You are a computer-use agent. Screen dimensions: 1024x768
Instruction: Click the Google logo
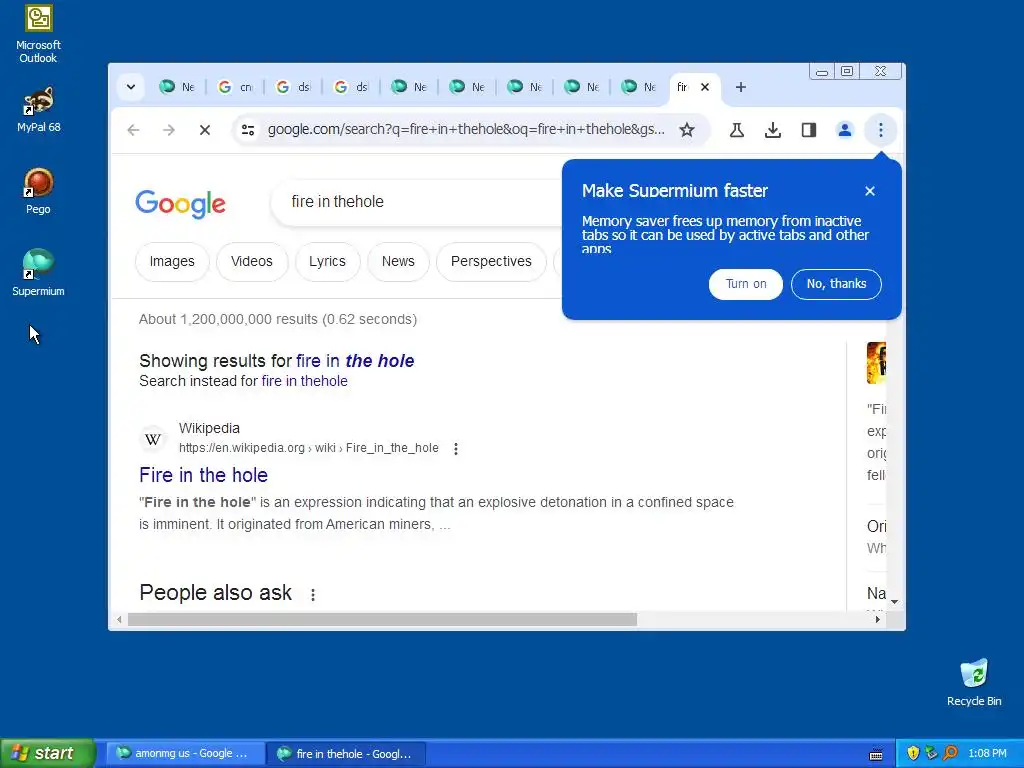(180, 204)
